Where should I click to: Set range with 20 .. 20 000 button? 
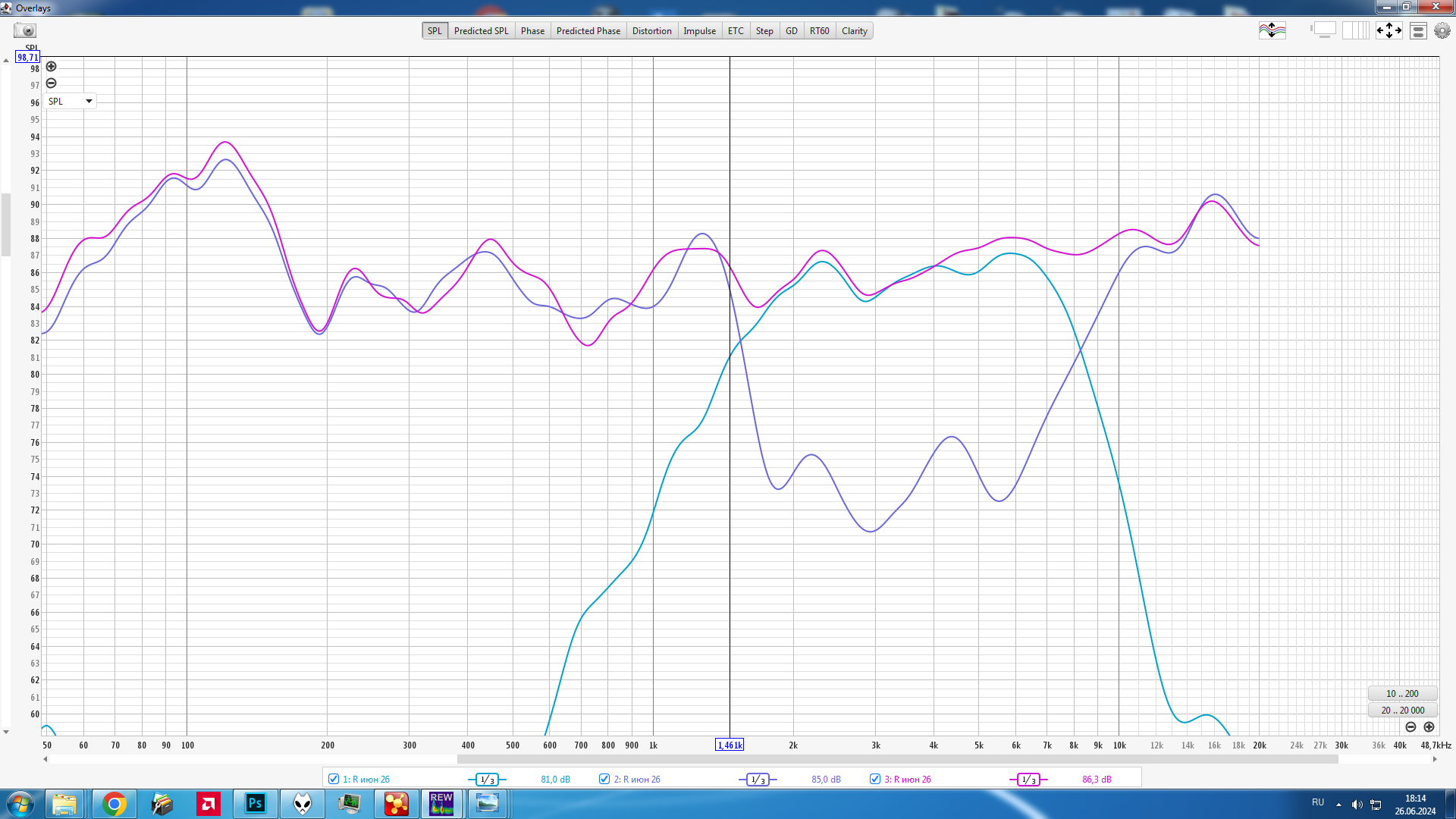(1402, 711)
